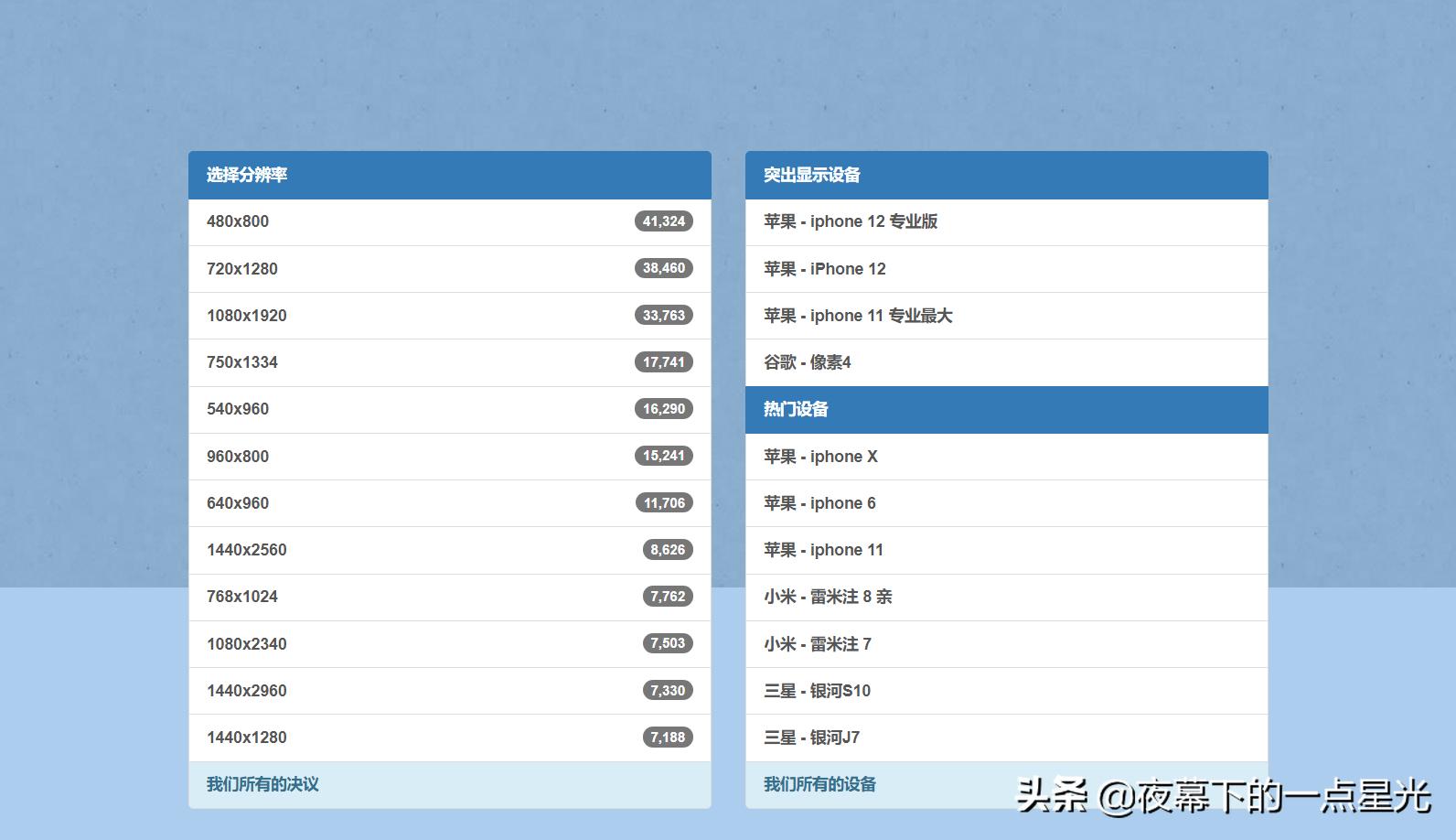Select 三星 - 银河J7 device
This screenshot has height=840, width=1456.
[x=1007, y=738]
